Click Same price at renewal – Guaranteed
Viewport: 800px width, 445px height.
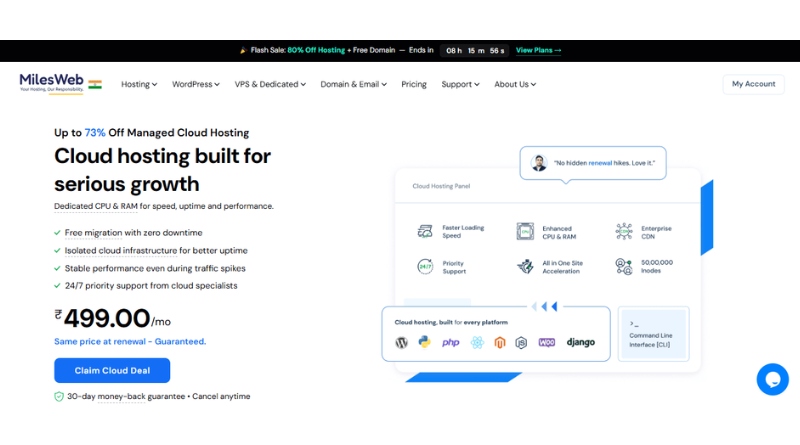pyautogui.click(x=130, y=341)
